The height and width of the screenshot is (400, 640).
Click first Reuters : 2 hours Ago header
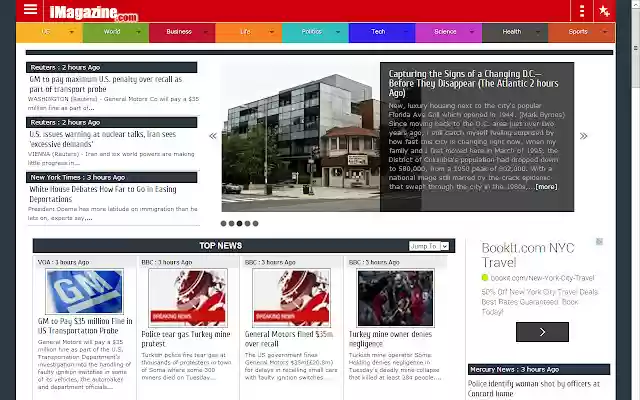[x=111, y=67]
